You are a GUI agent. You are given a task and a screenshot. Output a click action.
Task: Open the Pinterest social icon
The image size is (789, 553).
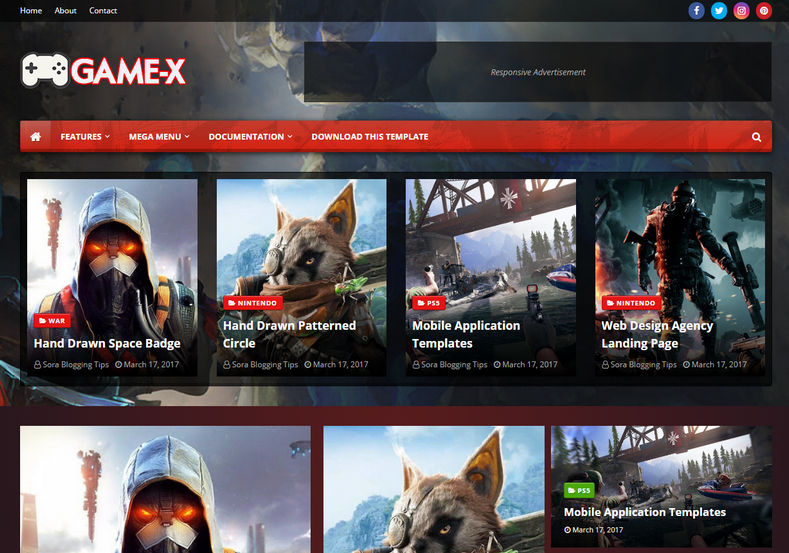tap(764, 11)
